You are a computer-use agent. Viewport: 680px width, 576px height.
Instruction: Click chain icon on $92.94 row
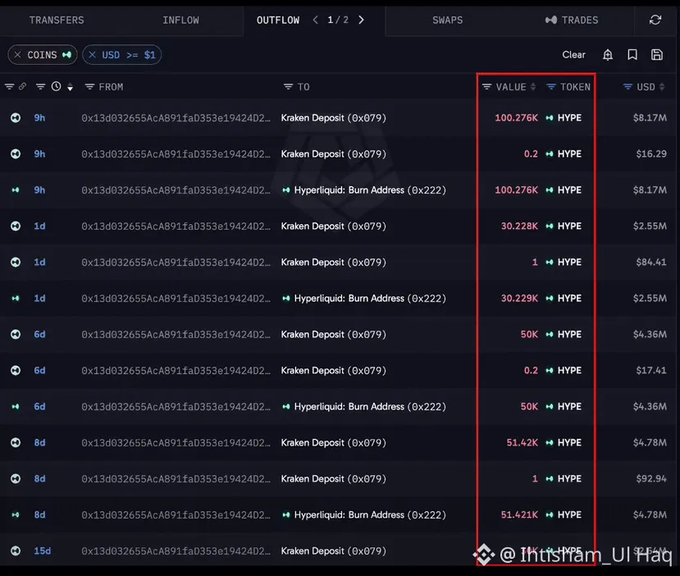coord(16,479)
